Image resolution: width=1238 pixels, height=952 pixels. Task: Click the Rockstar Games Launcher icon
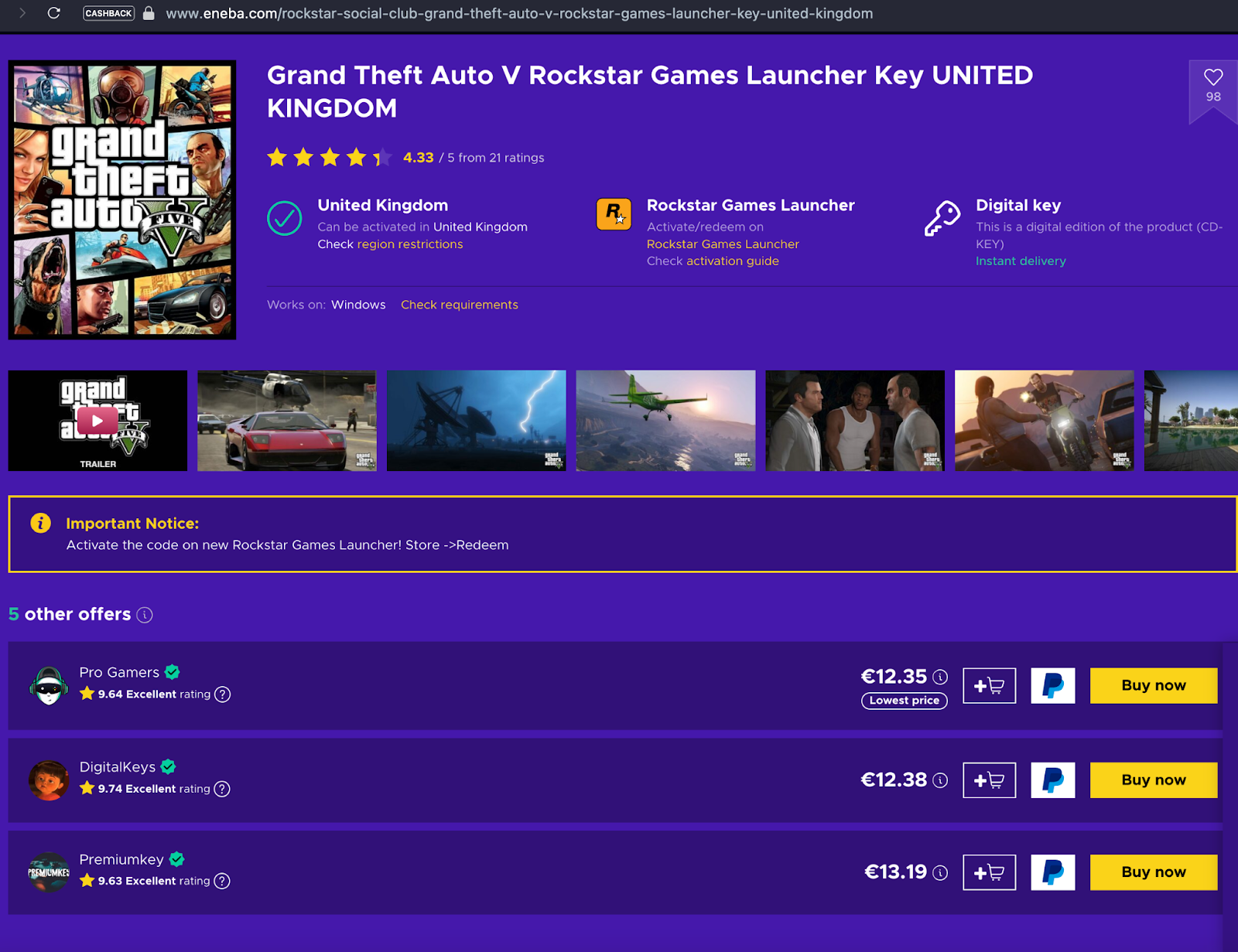[613, 214]
